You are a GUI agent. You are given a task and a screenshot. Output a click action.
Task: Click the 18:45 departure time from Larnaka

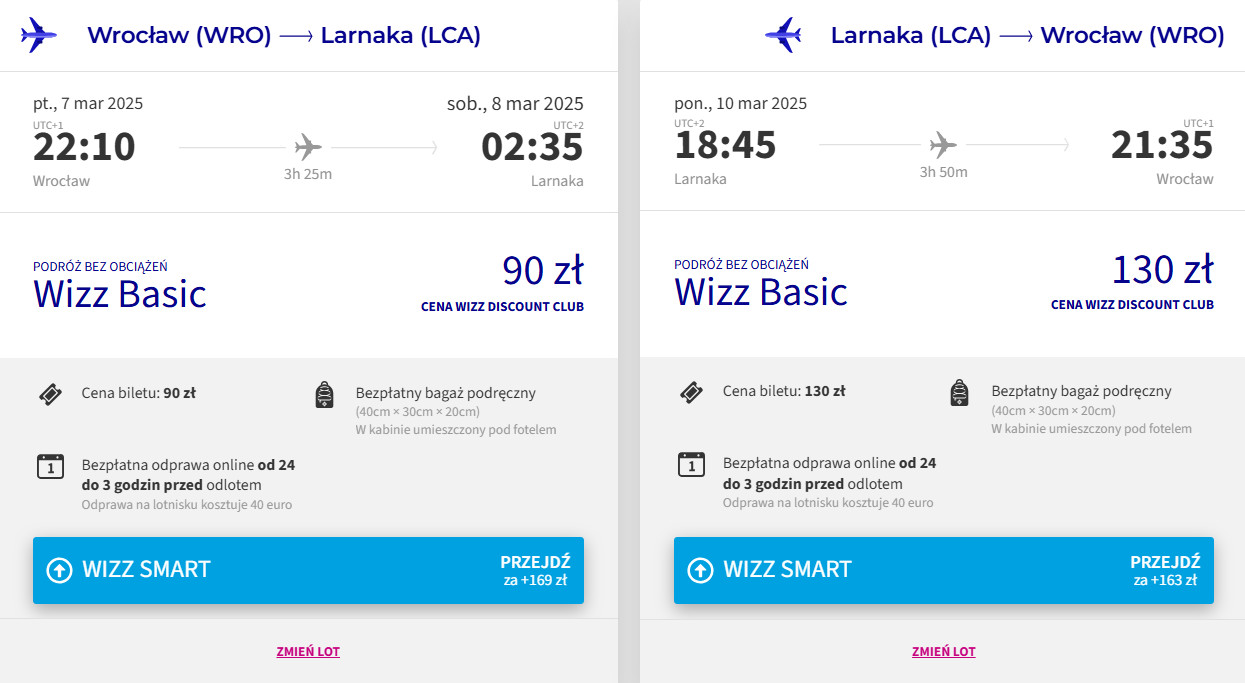point(725,146)
